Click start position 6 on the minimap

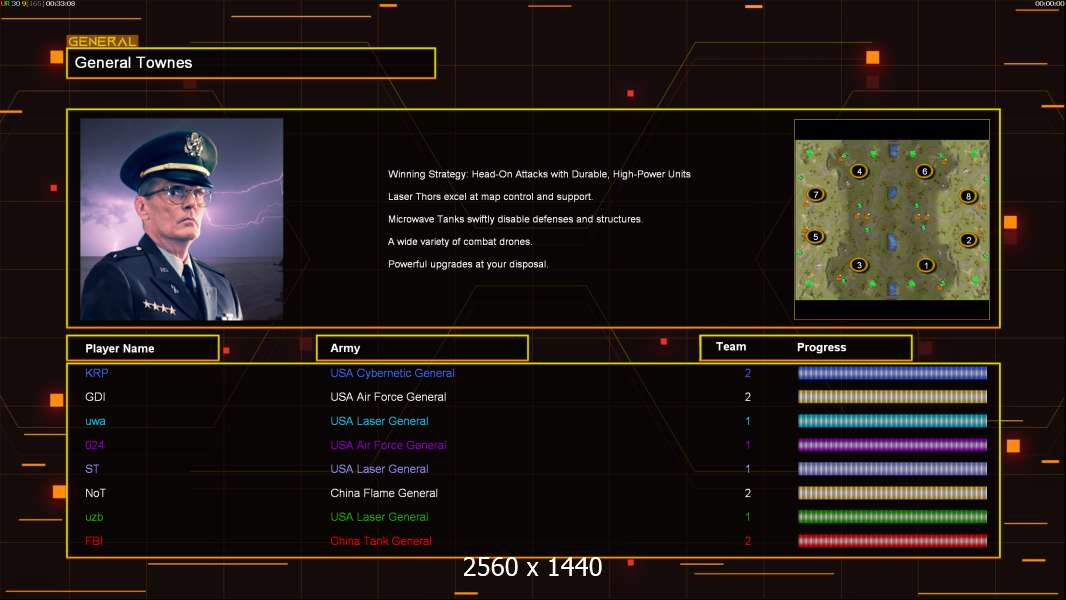(925, 171)
